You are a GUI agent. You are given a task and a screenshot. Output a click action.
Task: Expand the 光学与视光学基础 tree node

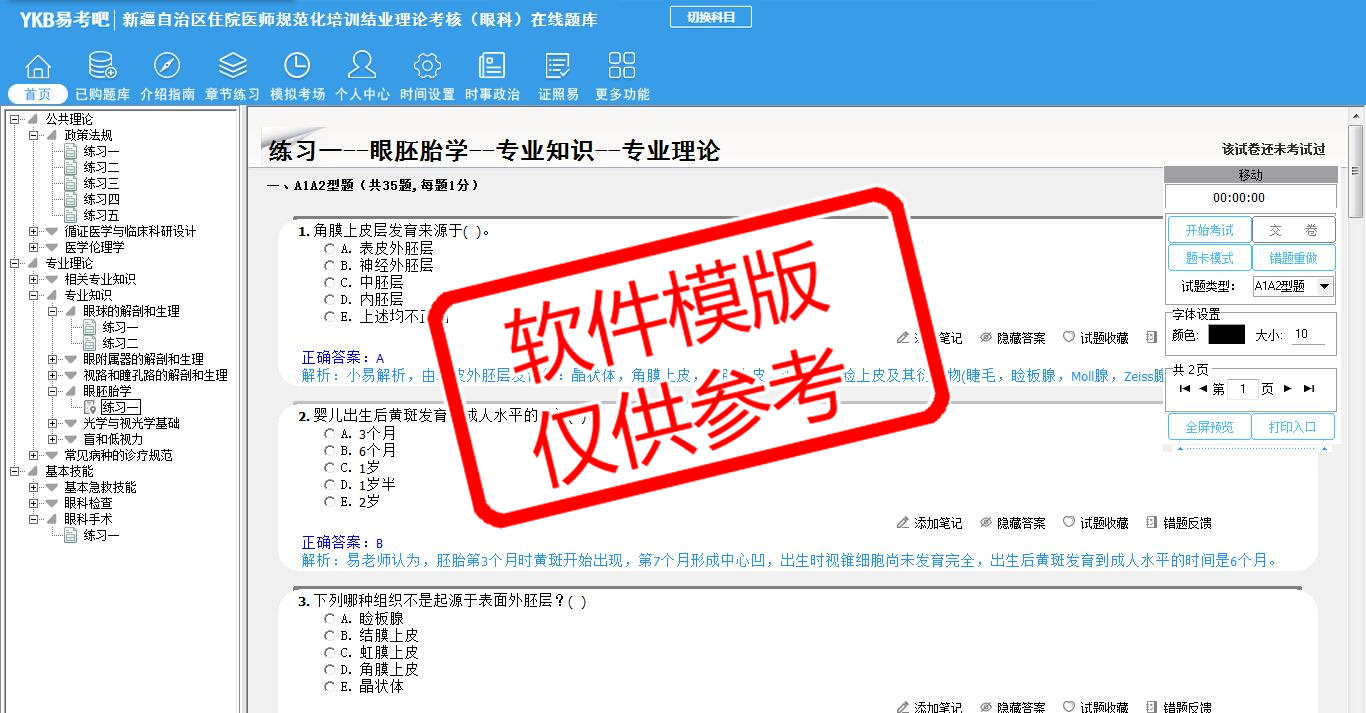tap(53, 423)
